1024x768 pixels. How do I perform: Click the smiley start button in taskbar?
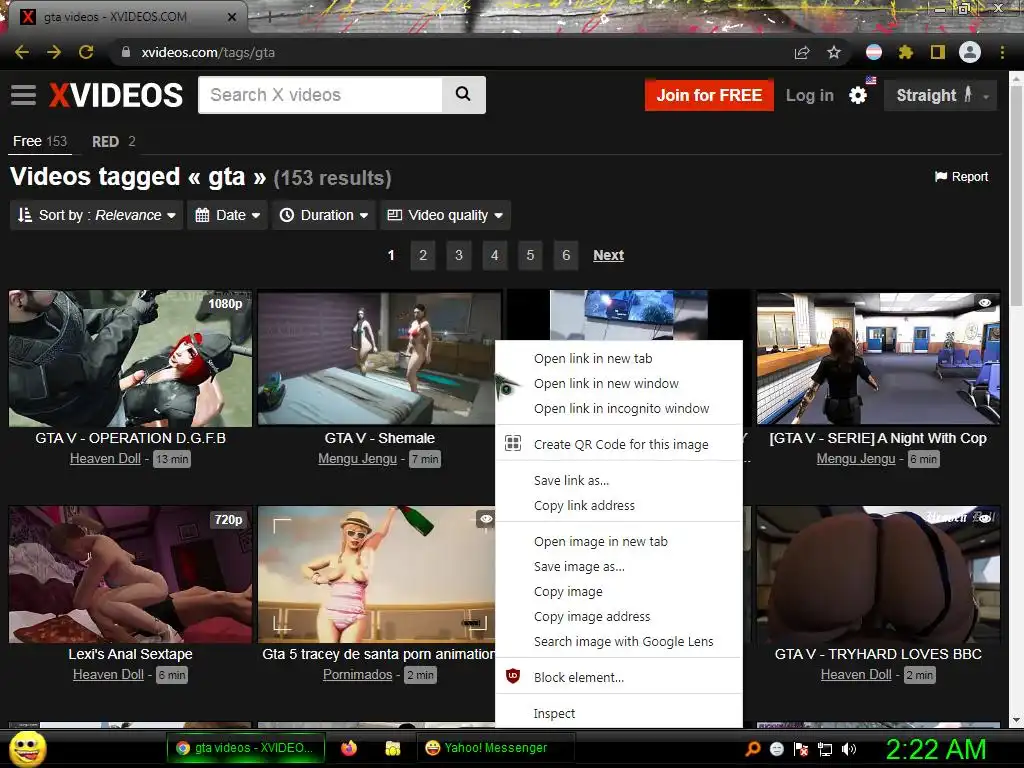27,748
